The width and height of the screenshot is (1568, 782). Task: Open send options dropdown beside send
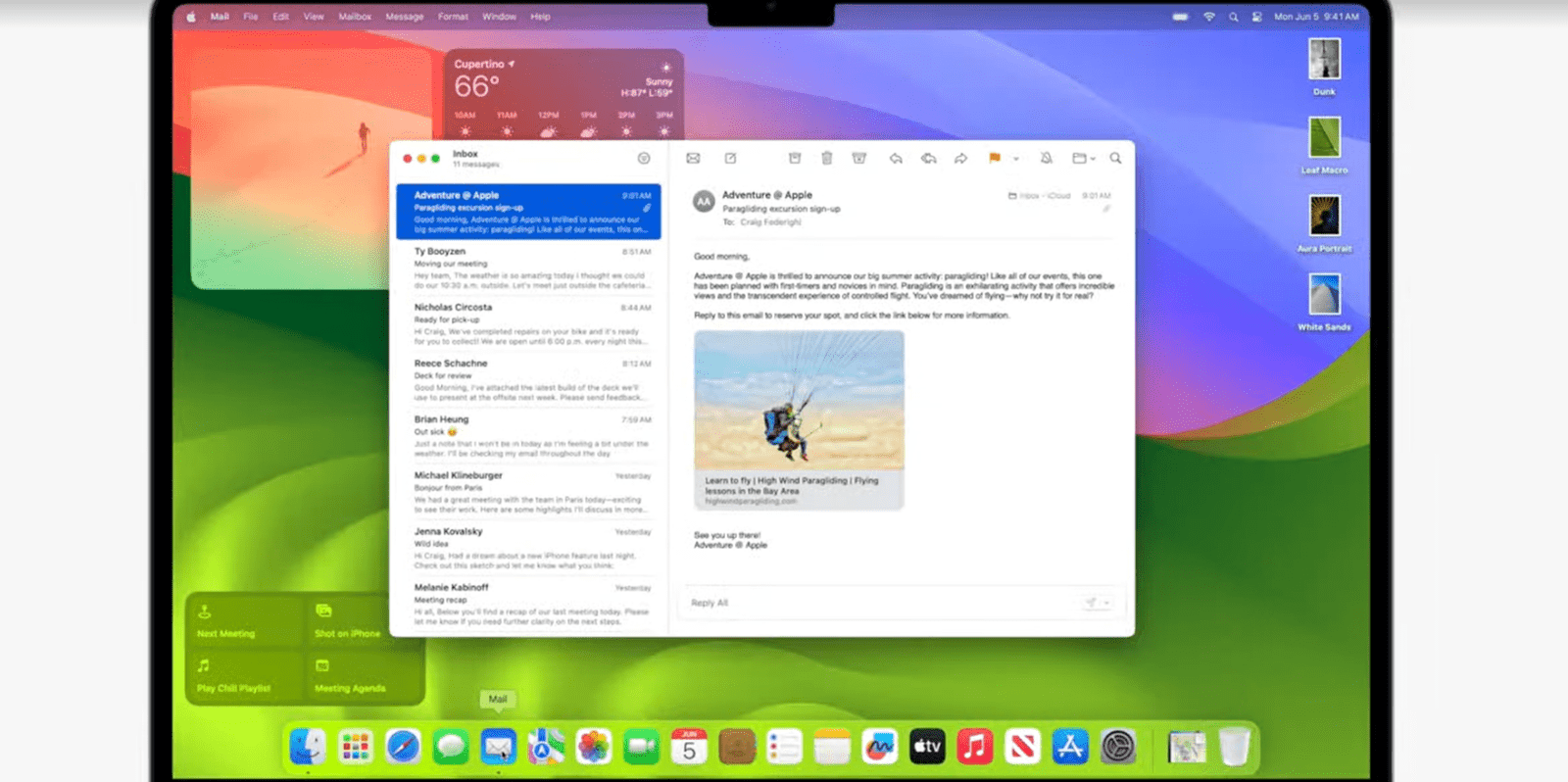coord(1107,603)
